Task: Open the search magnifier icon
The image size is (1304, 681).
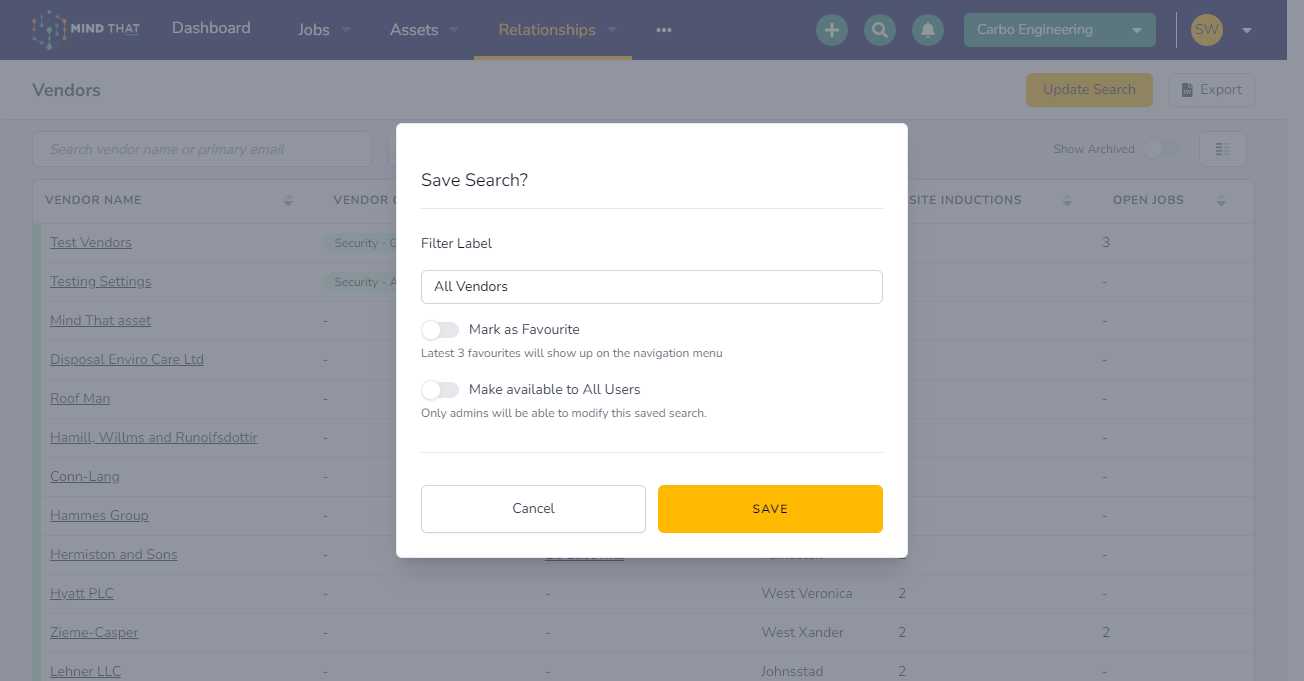Action: click(x=880, y=30)
